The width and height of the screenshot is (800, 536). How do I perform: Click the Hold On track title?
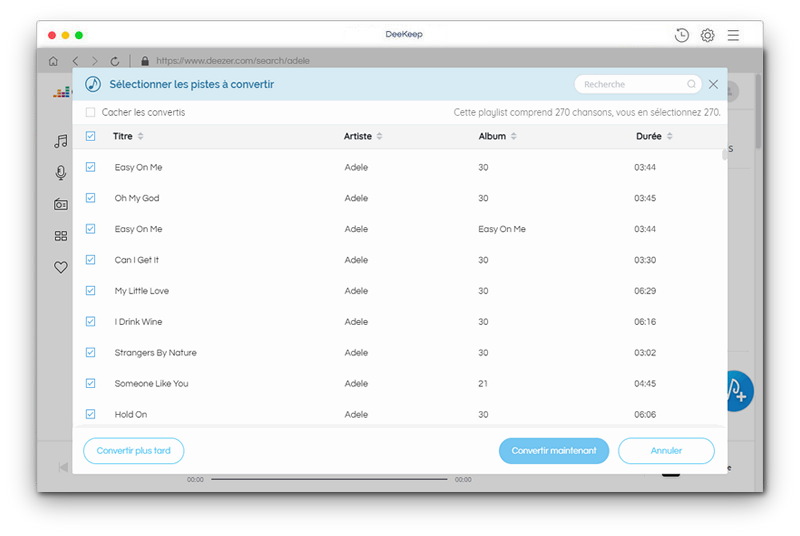(x=131, y=415)
